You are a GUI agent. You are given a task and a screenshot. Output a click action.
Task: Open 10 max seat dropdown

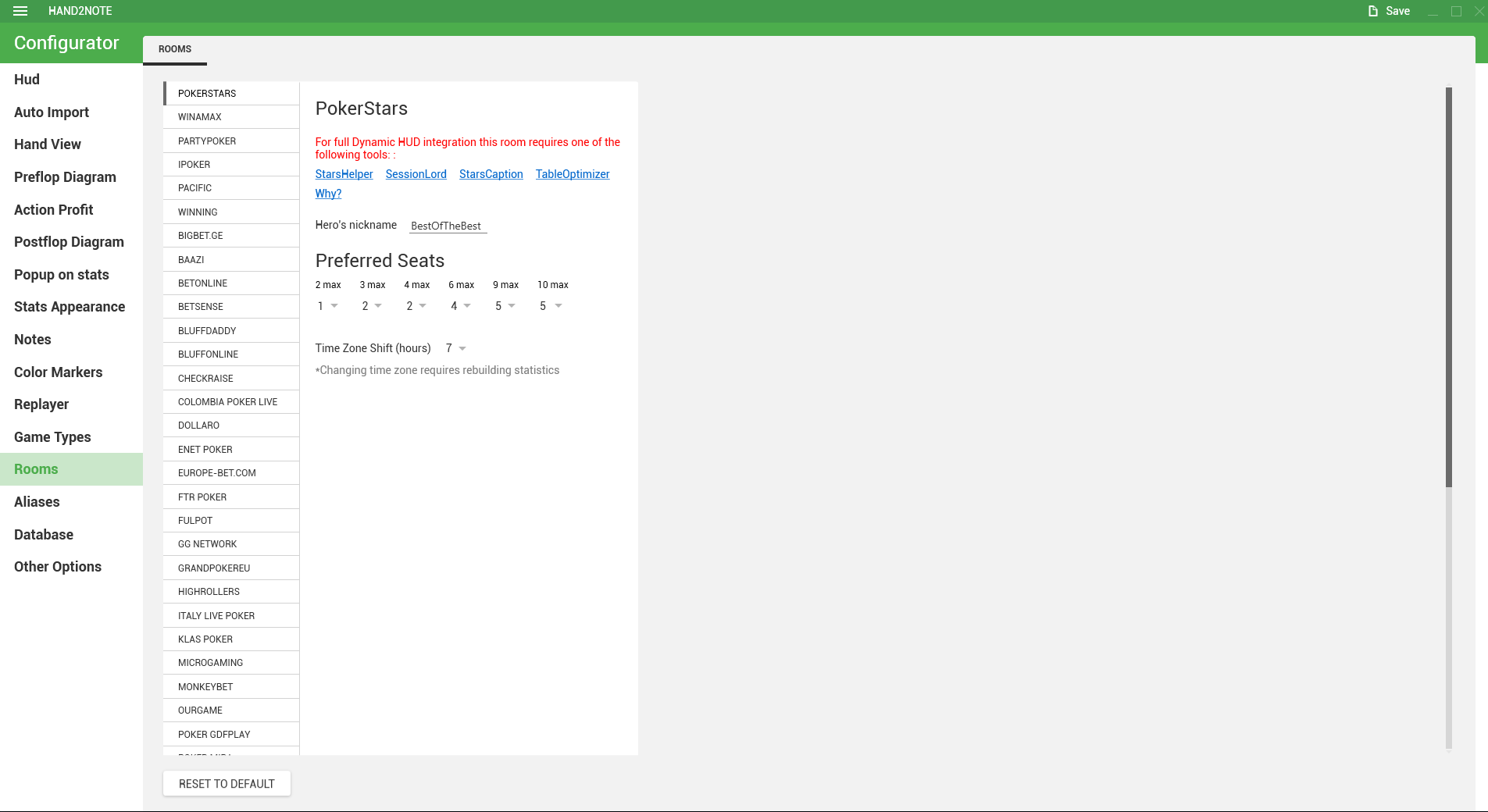click(551, 306)
